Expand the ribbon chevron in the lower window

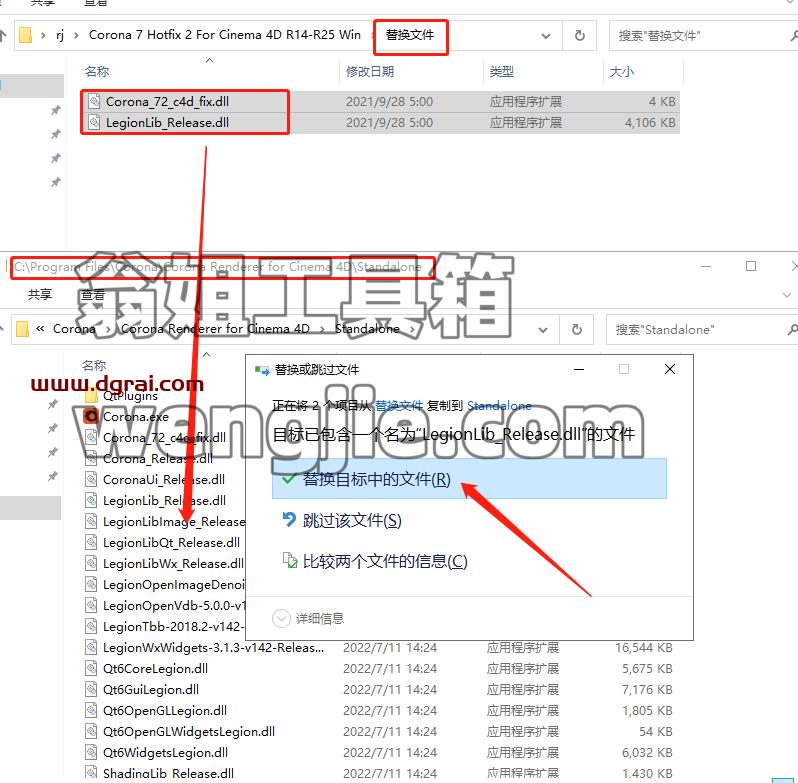[x=786, y=295]
